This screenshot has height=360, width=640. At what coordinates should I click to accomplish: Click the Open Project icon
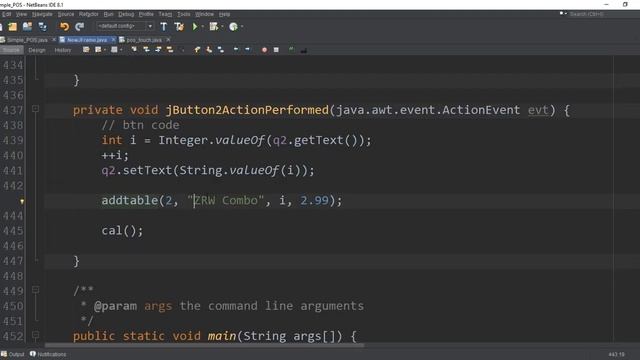[x=27, y=27]
